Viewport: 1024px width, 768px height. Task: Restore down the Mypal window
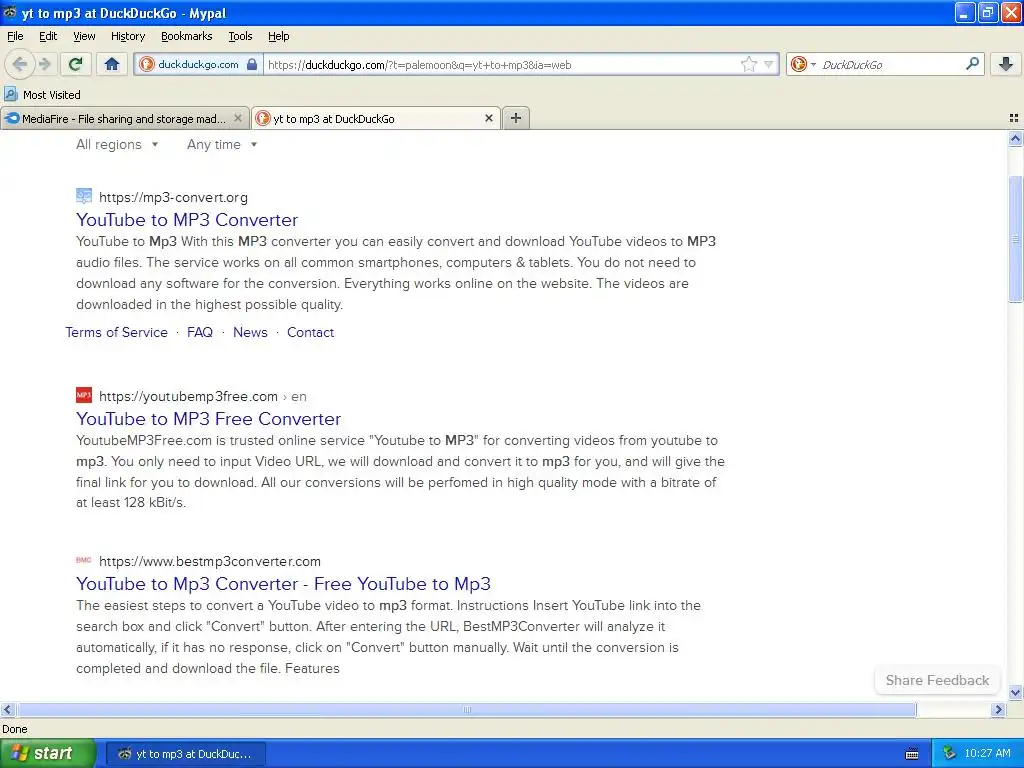pos(988,12)
